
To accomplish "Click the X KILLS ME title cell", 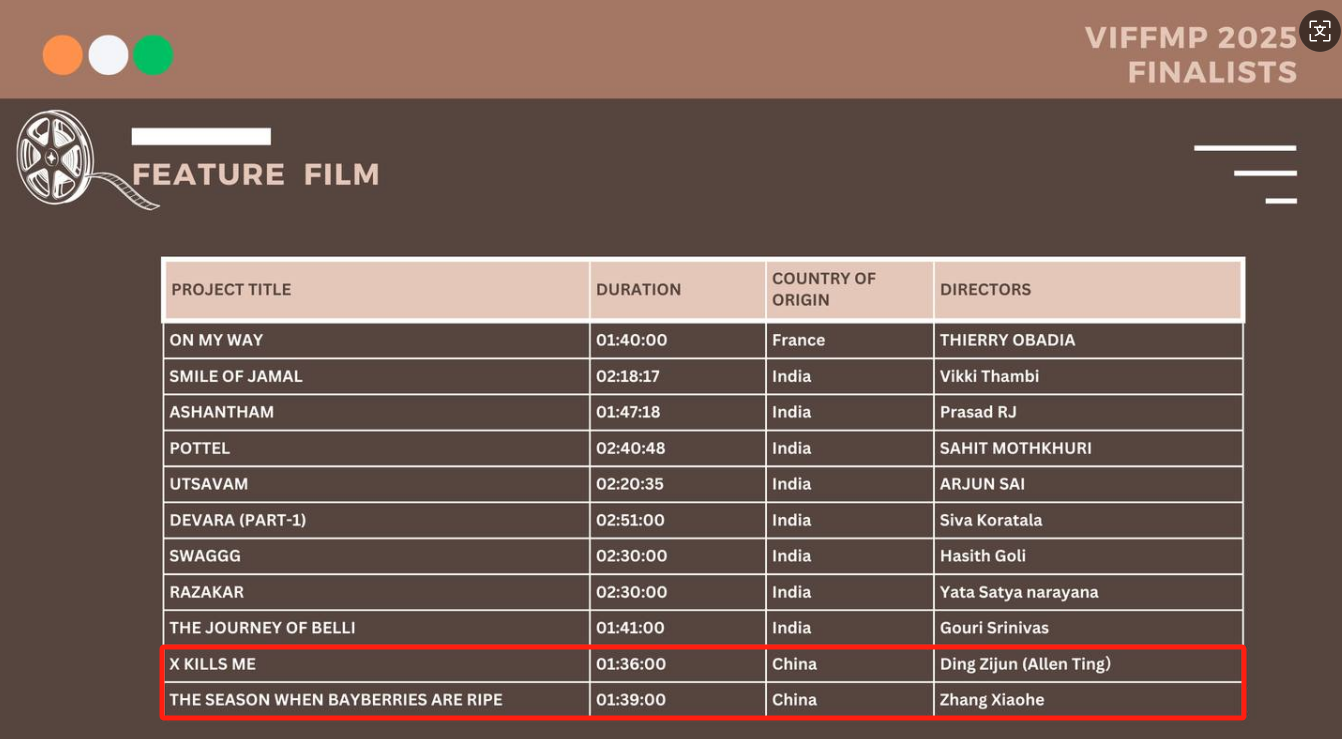I will tap(212, 664).
